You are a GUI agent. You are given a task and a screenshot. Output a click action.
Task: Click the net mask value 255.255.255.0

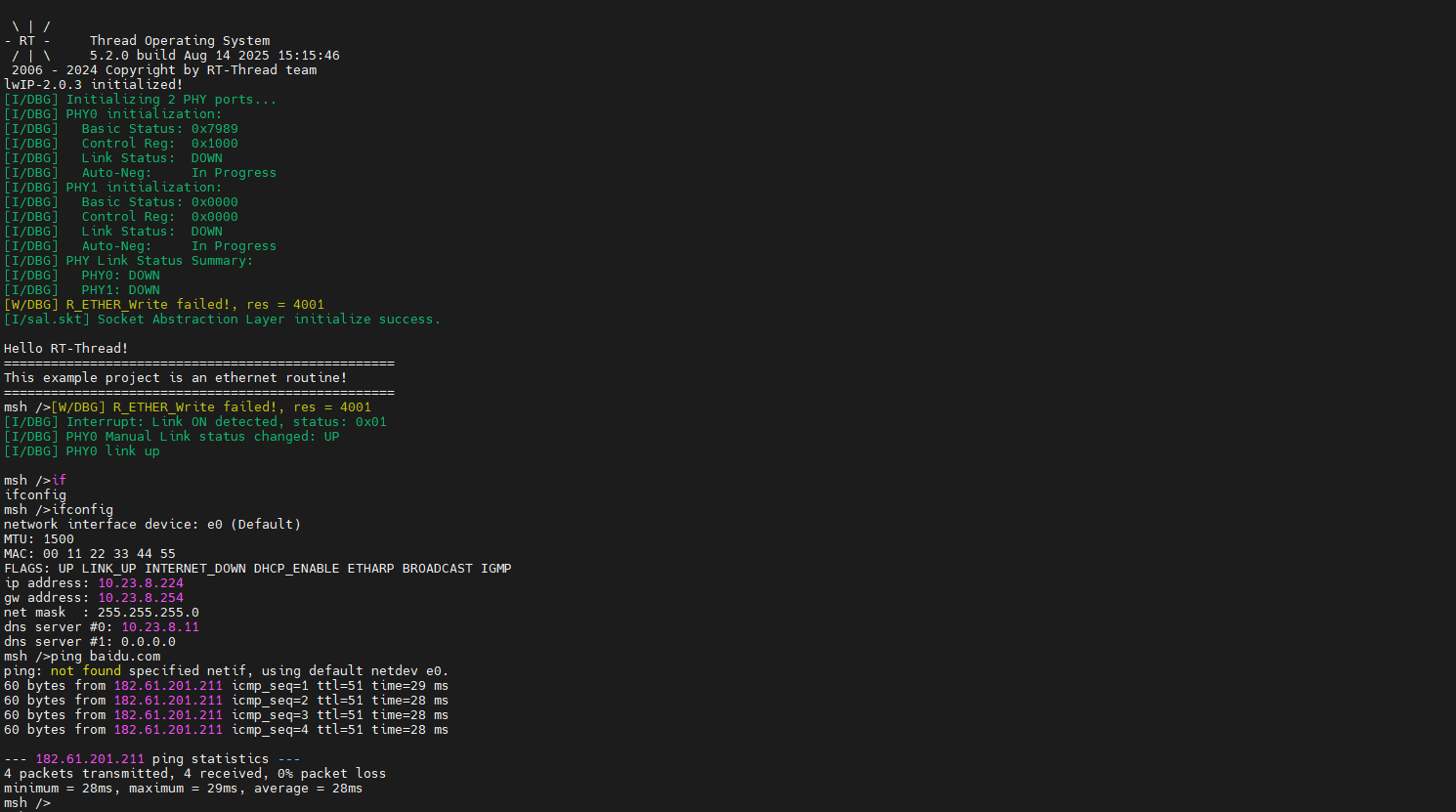148,613
